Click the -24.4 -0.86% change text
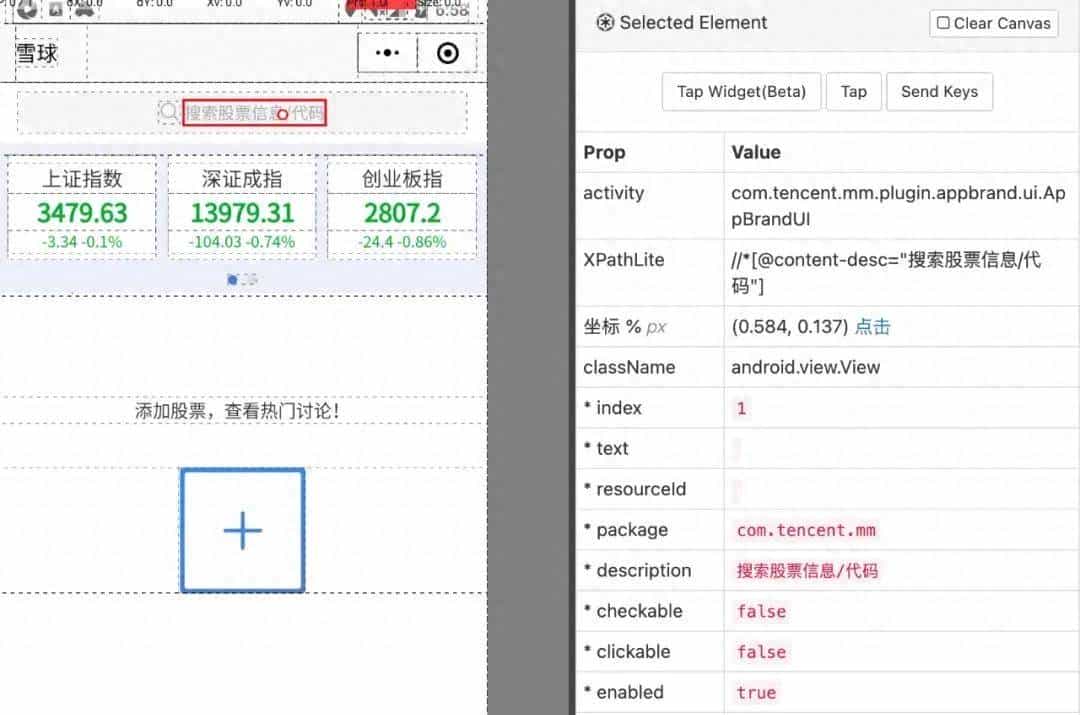Image resolution: width=1080 pixels, height=715 pixels. pos(402,242)
